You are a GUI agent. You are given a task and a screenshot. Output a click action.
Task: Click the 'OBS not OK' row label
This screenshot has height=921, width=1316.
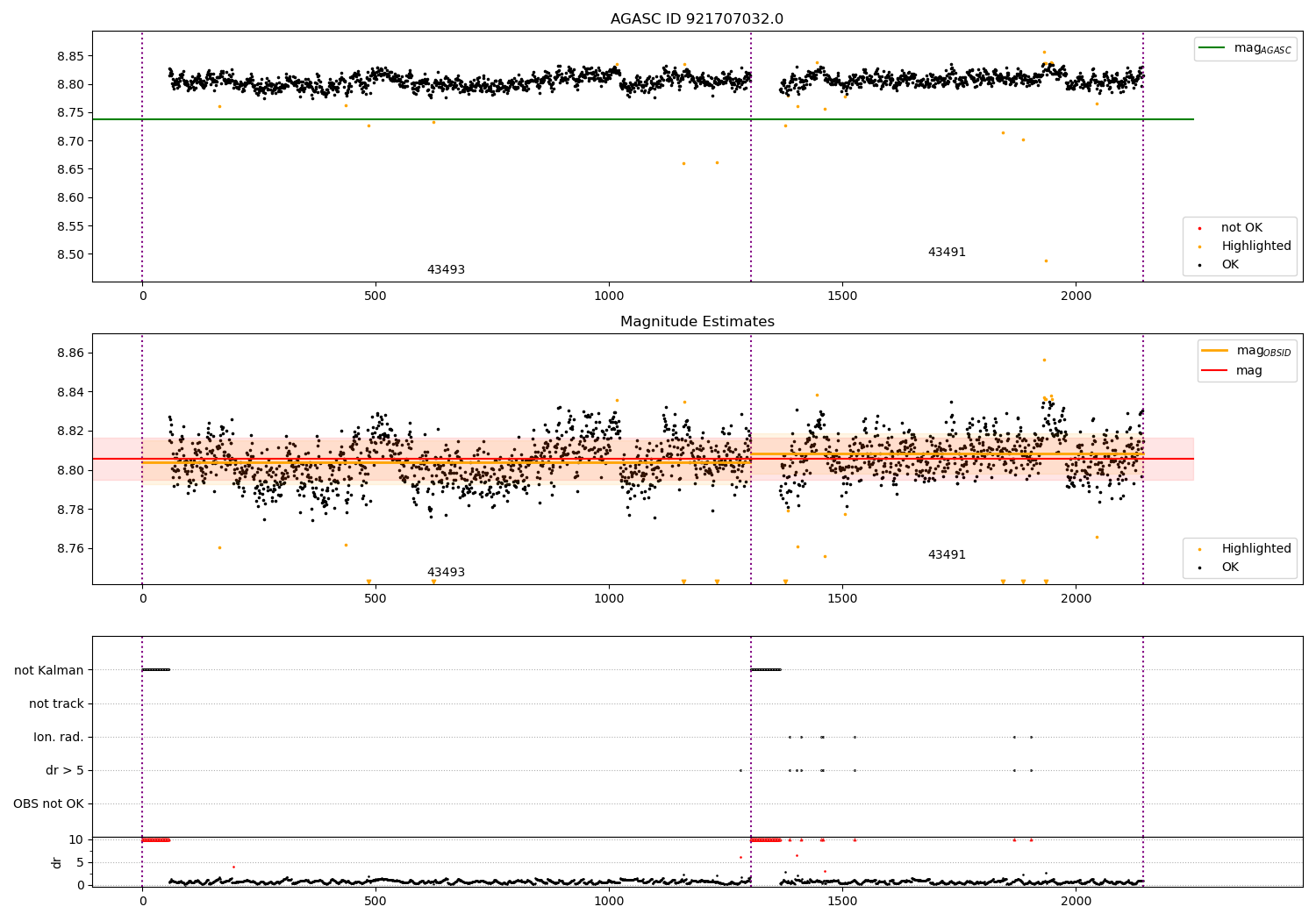pyautogui.click(x=49, y=804)
